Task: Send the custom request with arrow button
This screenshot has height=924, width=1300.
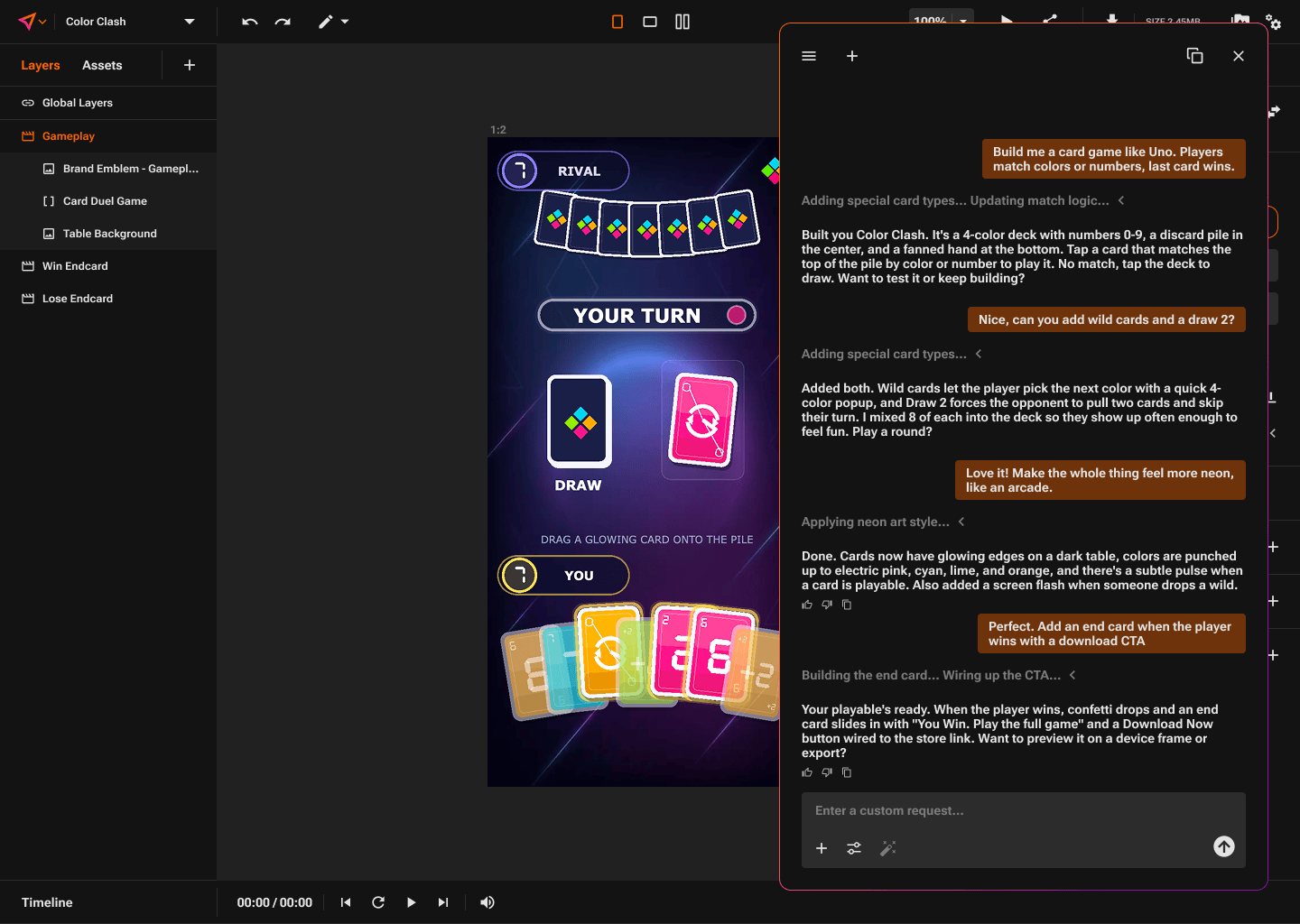Action: [x=1224, y=846]
